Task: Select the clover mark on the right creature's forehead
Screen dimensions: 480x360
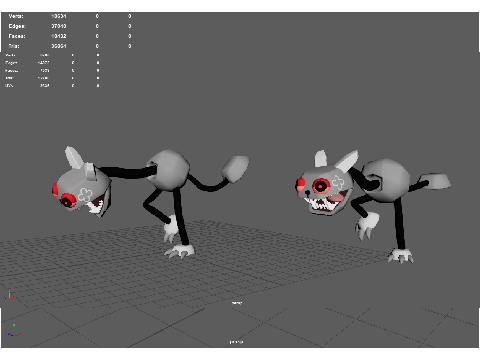Action: 338,182
